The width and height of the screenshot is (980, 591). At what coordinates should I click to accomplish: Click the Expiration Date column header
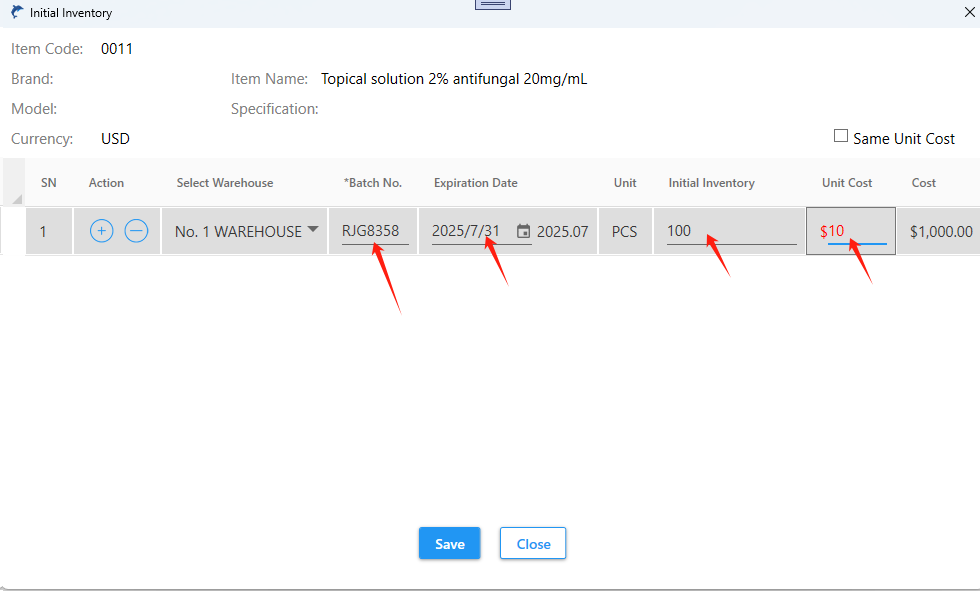[475, 183]
